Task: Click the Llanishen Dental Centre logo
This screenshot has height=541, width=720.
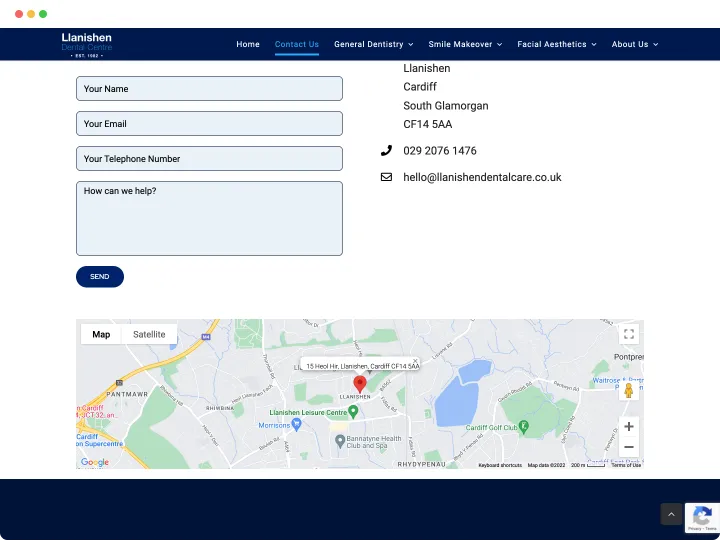Action: click(x=87, y=45)
